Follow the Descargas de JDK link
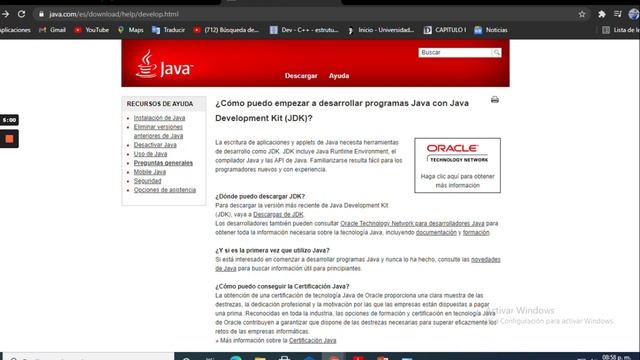This screenshot has height=360, width=640. (278, 214)
